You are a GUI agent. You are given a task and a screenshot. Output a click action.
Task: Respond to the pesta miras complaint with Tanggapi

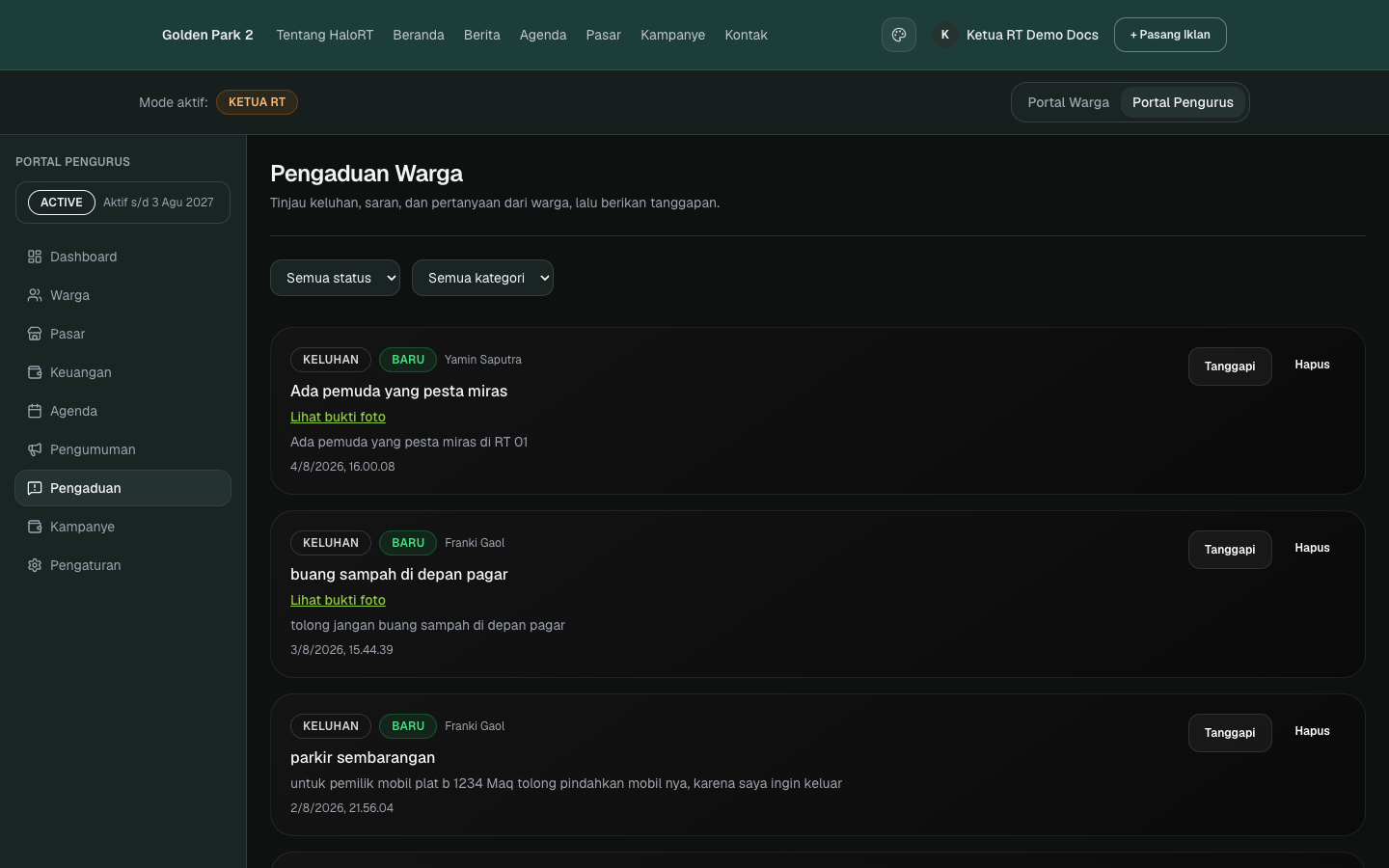point(1230,366)
